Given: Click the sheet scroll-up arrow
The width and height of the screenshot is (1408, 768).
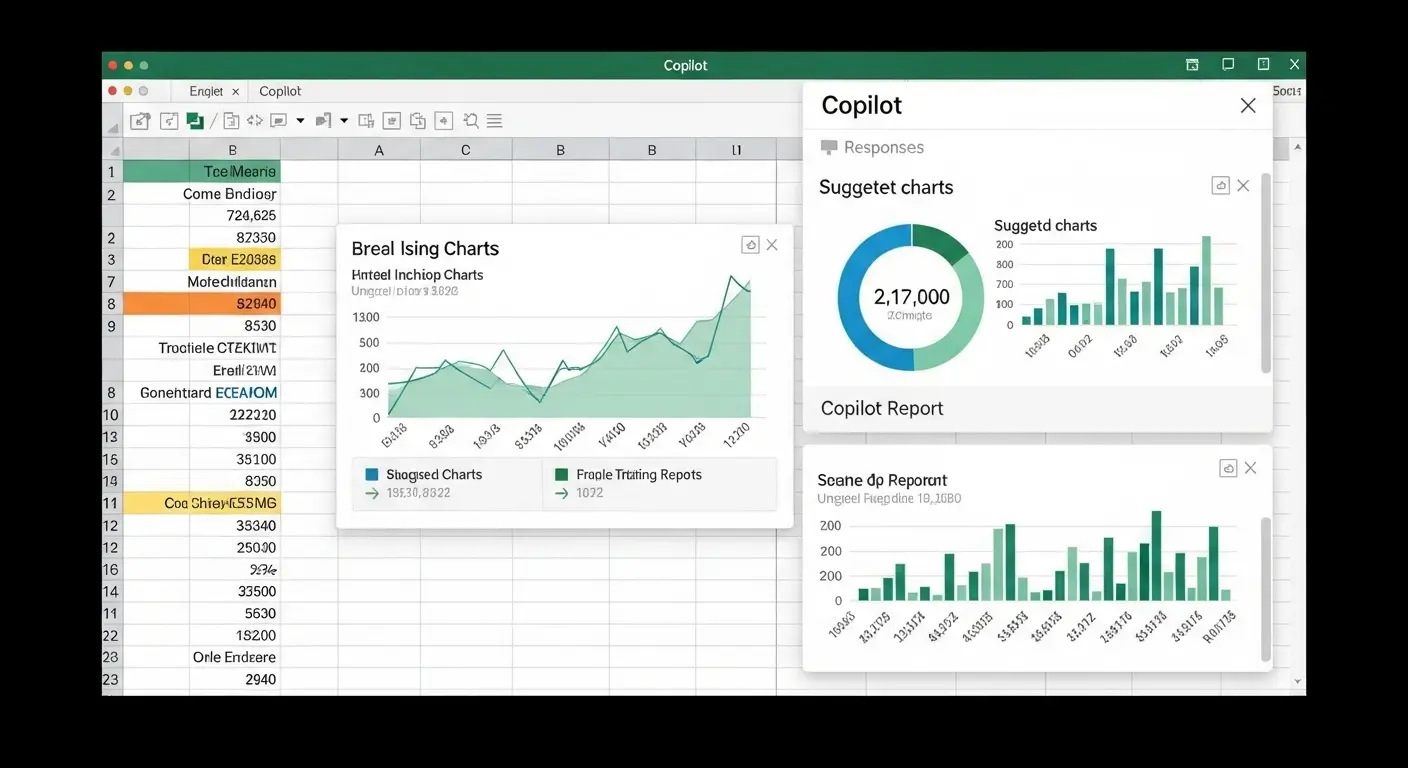Looking at the screenshot, I should [x=1298, y=149].
